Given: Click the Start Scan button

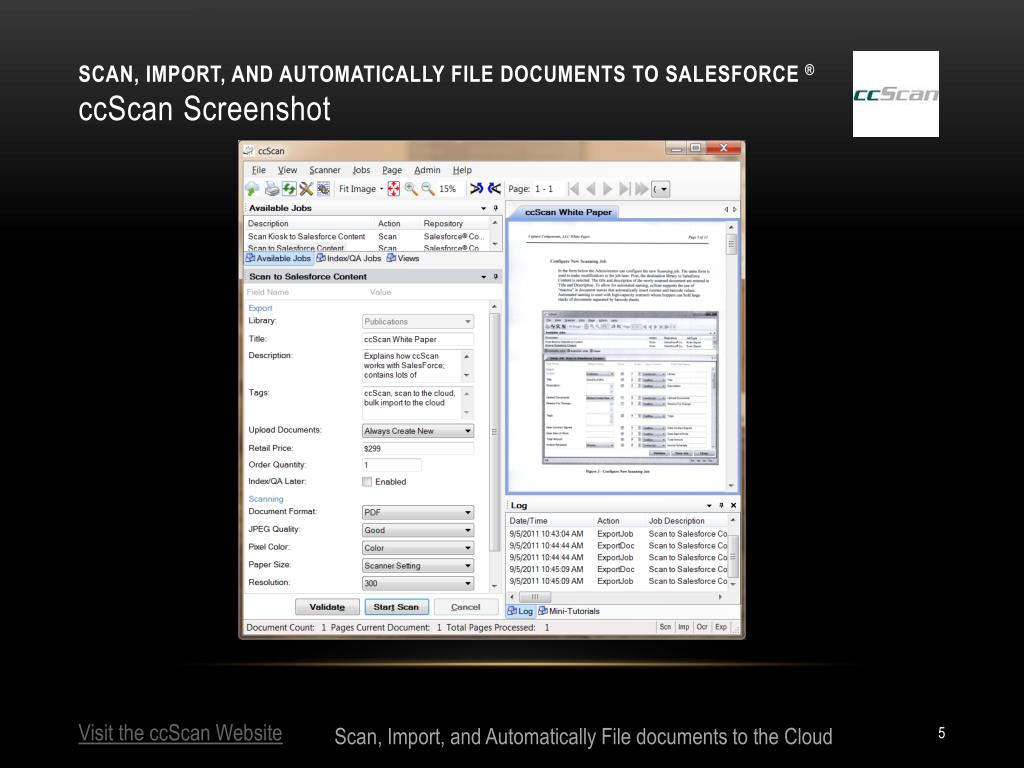Looking at the screenshot, I should (396, 607).
